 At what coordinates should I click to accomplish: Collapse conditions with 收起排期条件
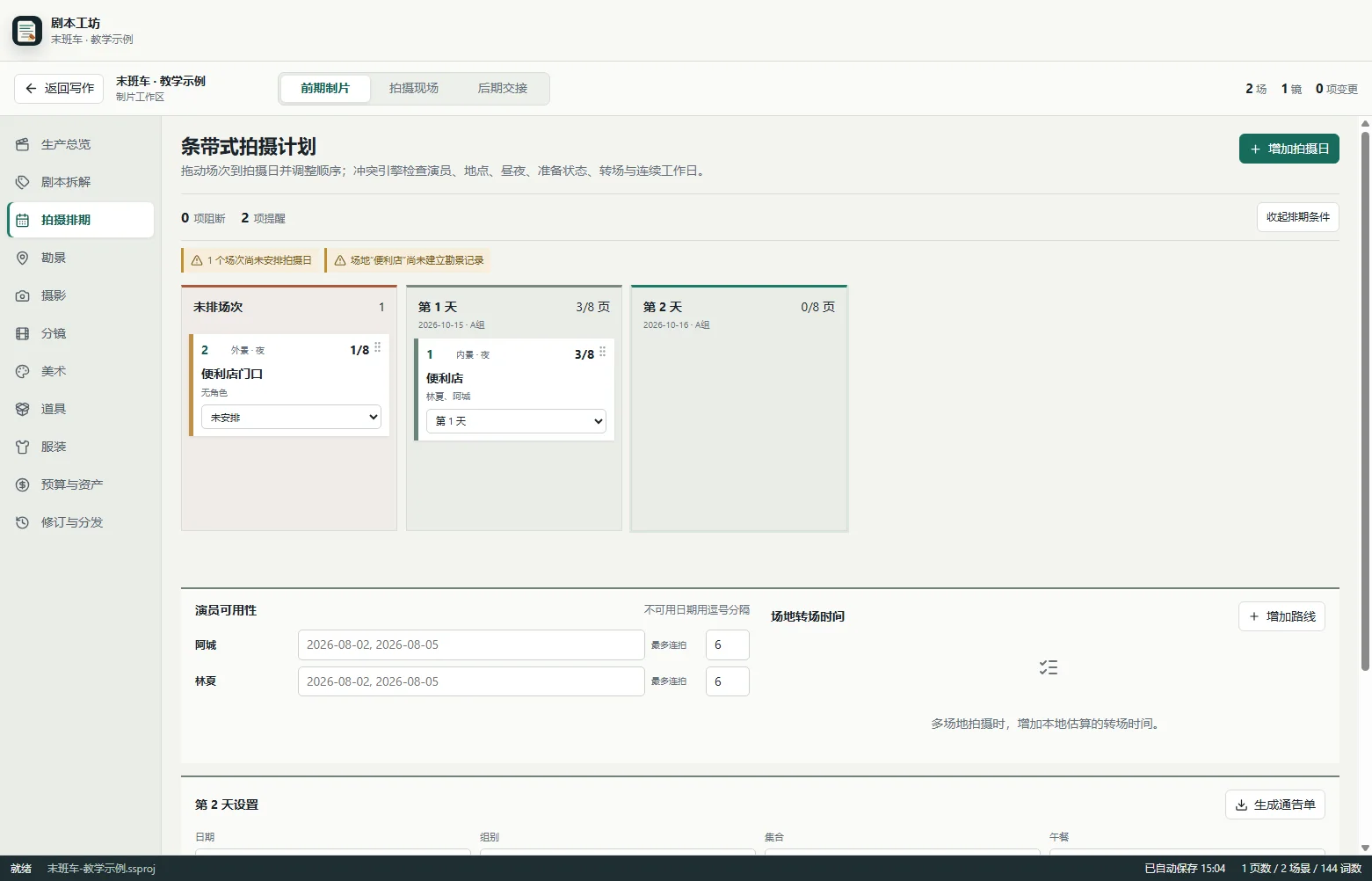(1297, 217)
